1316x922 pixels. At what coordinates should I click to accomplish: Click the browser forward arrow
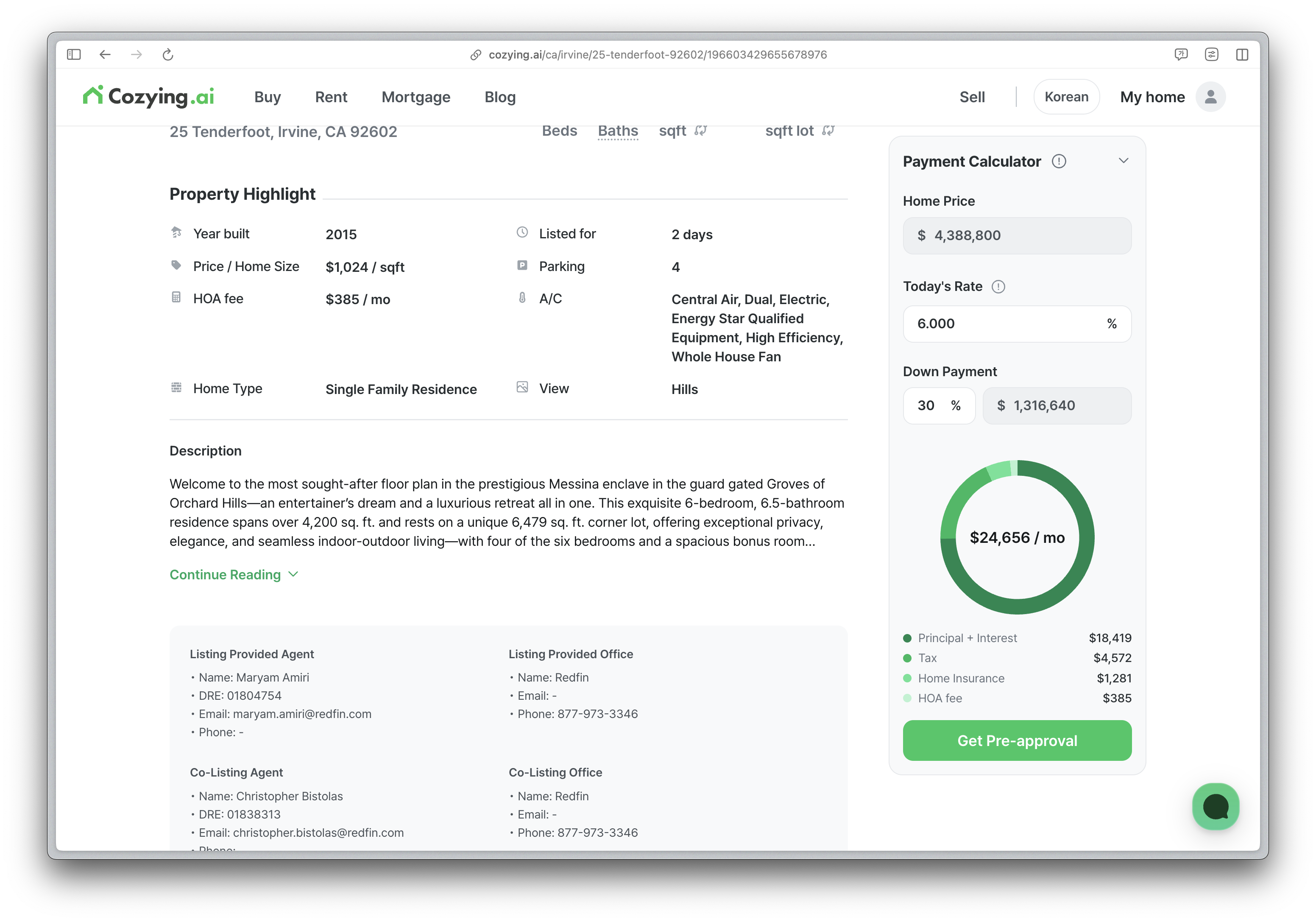[x=137, y=54]
